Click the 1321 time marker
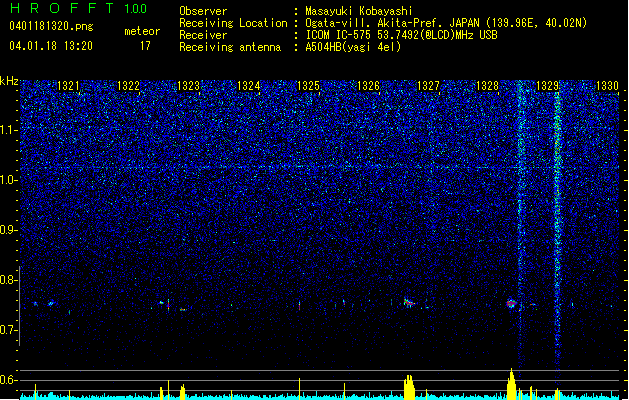 (68, 86)
